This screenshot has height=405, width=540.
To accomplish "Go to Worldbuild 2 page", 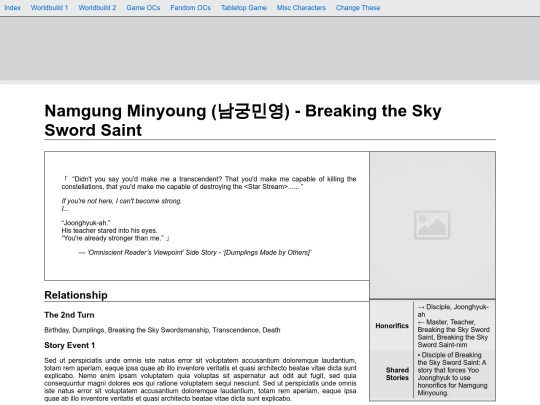I will [x=97, y=8].
